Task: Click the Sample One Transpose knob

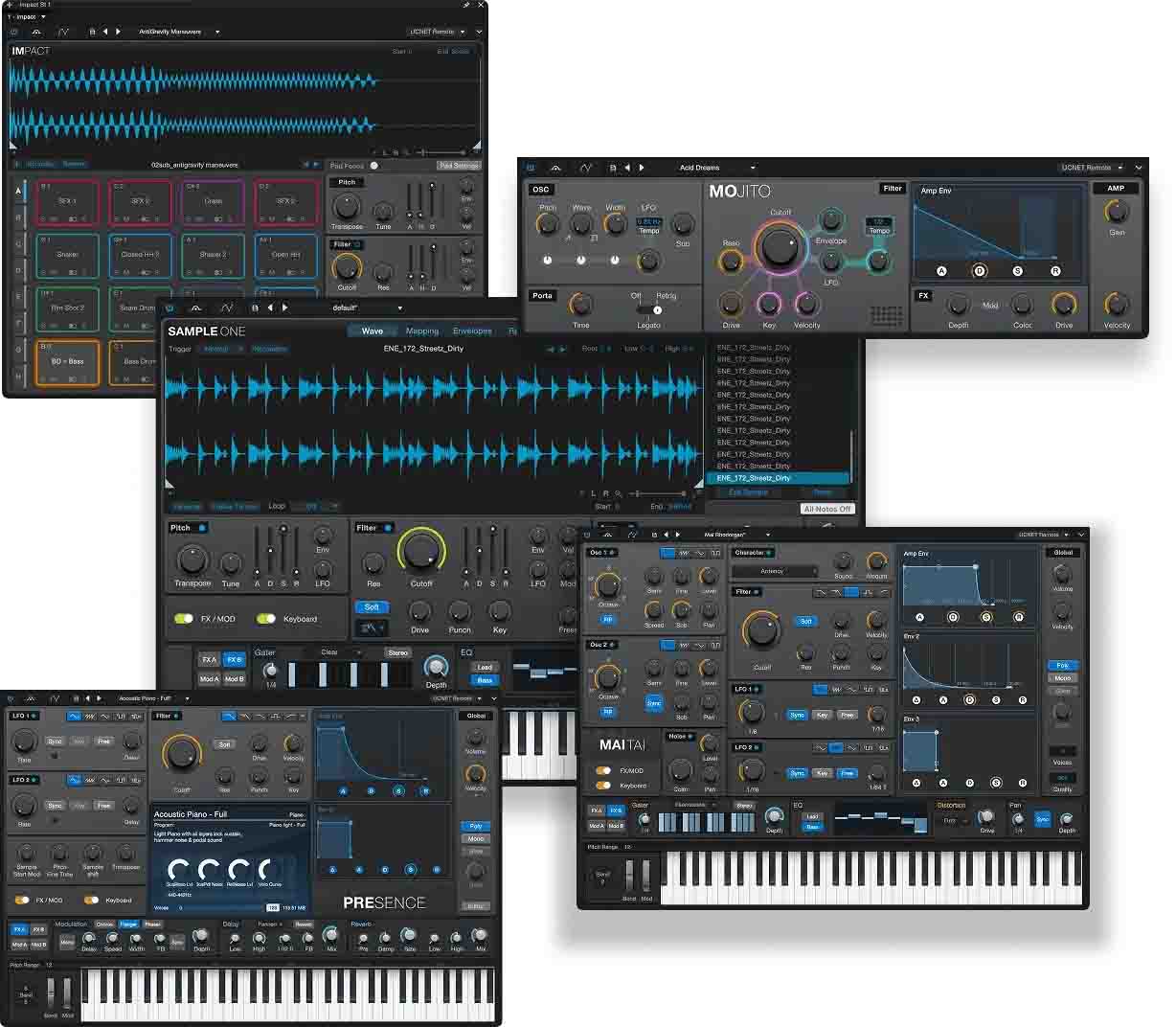Action: pyautogui.click(x=192, y=559)
